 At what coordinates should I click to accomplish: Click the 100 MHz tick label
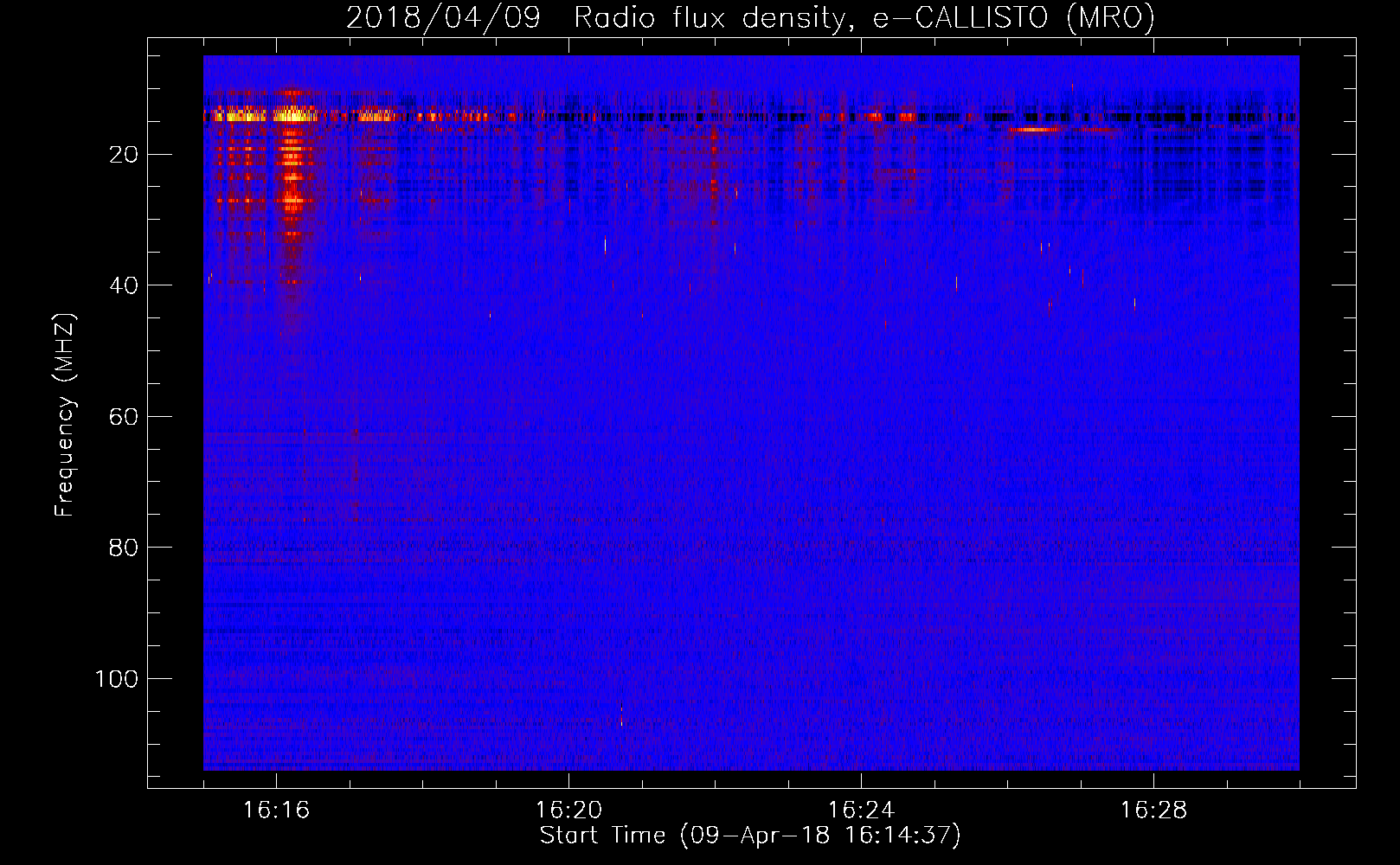(117, 679)
